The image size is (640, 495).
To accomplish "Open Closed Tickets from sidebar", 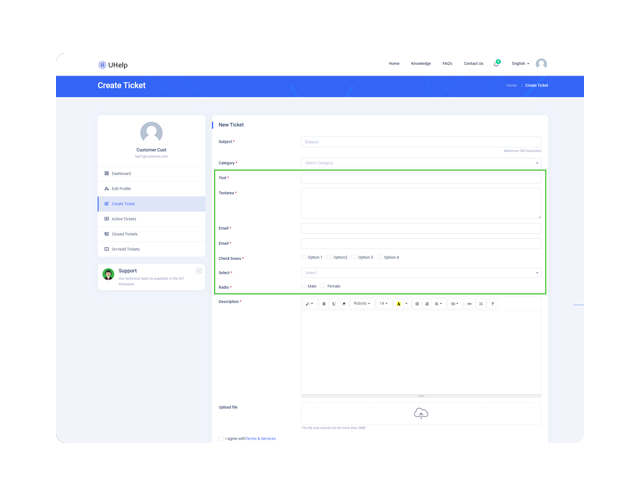I will 151,234.
